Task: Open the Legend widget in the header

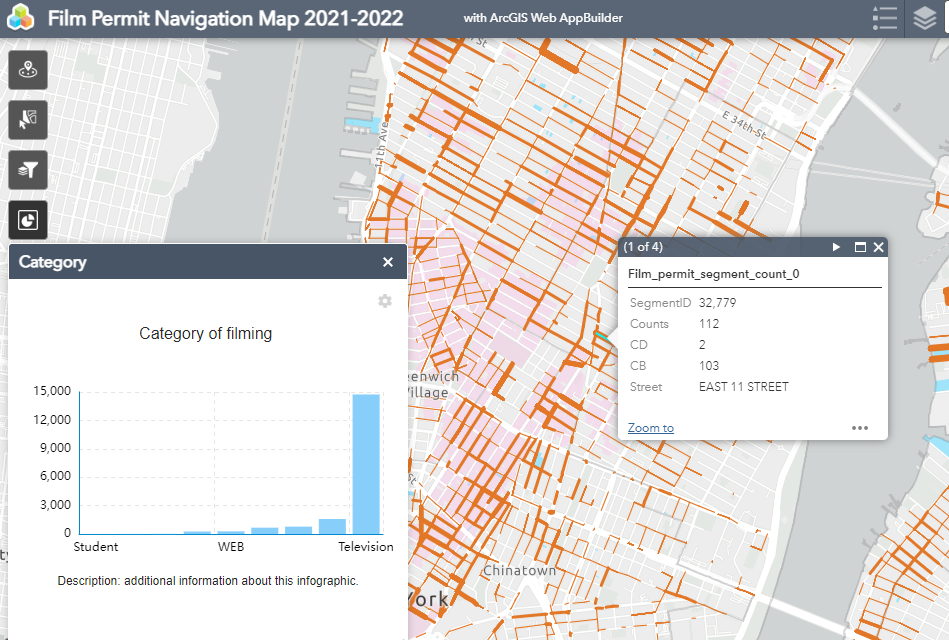Action: (x=884, y=18)
